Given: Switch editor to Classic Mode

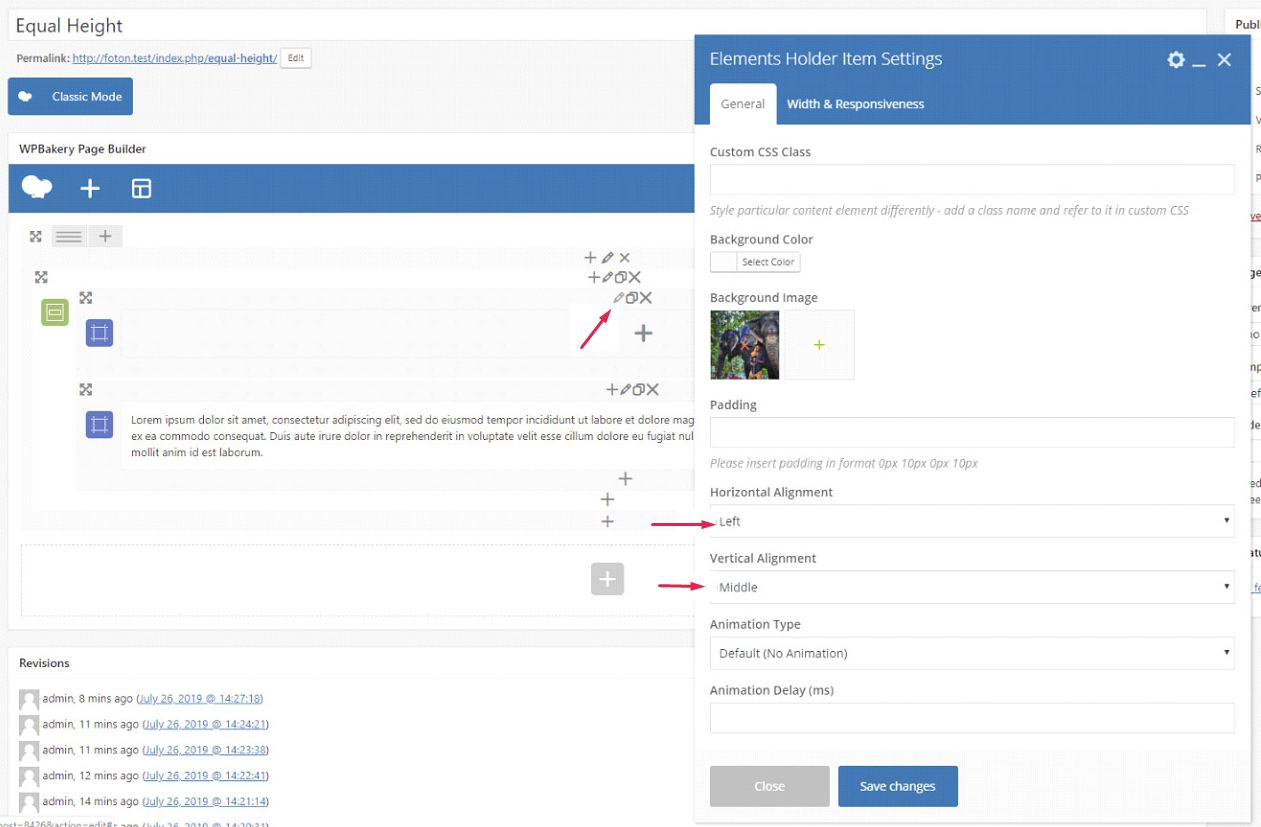Looking at the screenshot, I should point(71,97).
